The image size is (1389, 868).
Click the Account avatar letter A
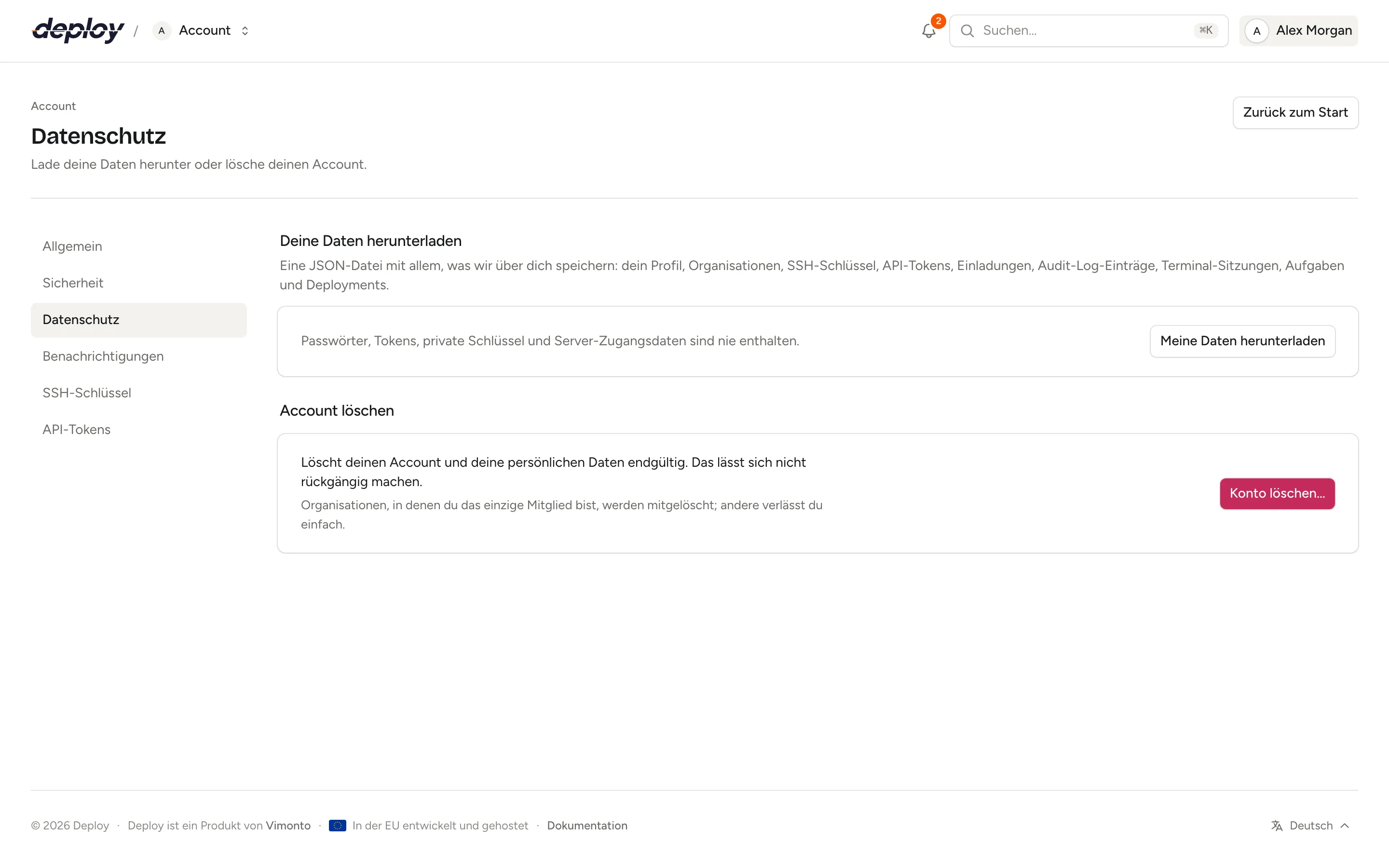[162, 31]
